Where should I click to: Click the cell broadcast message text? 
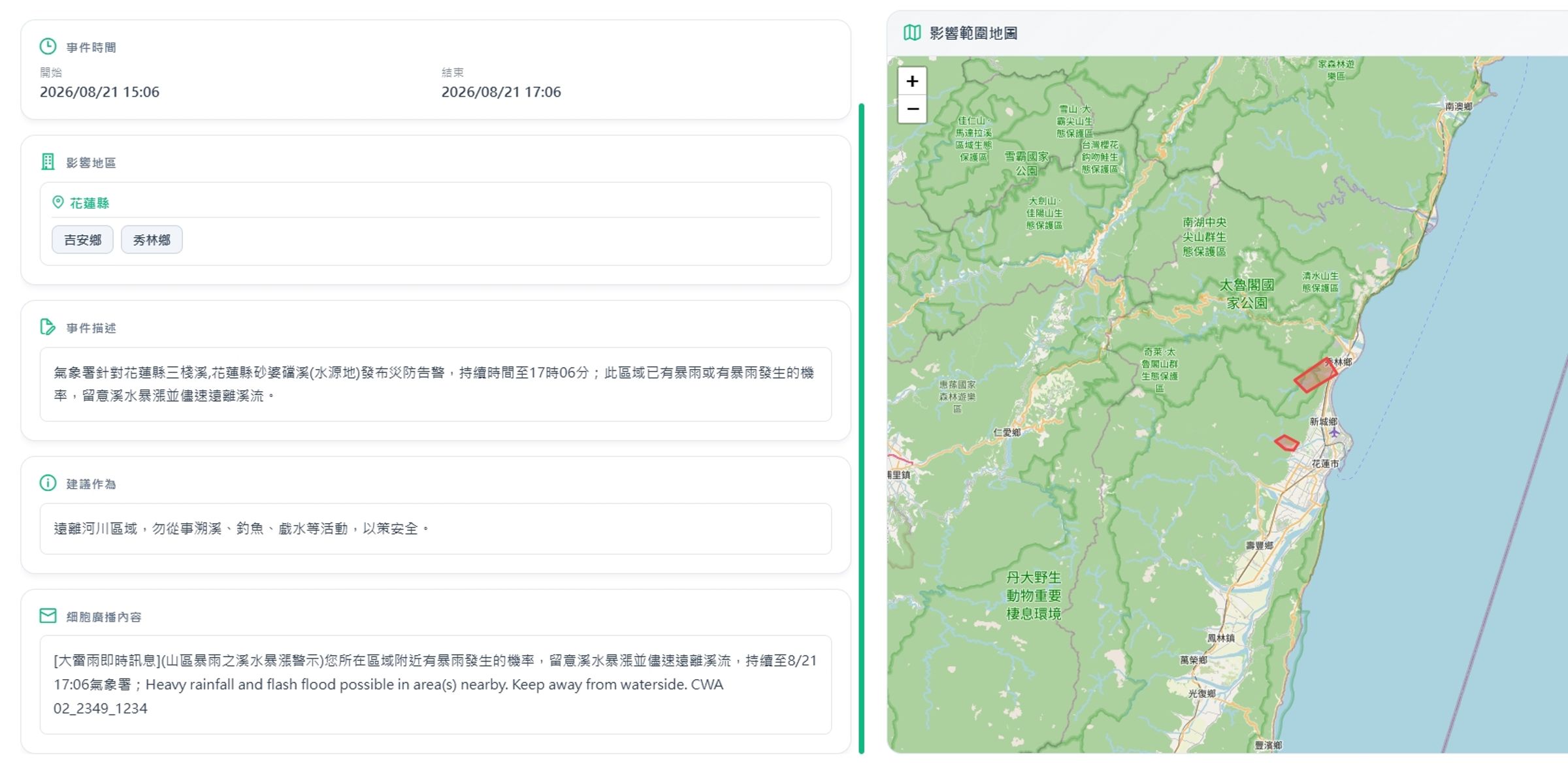pos(436,684)
